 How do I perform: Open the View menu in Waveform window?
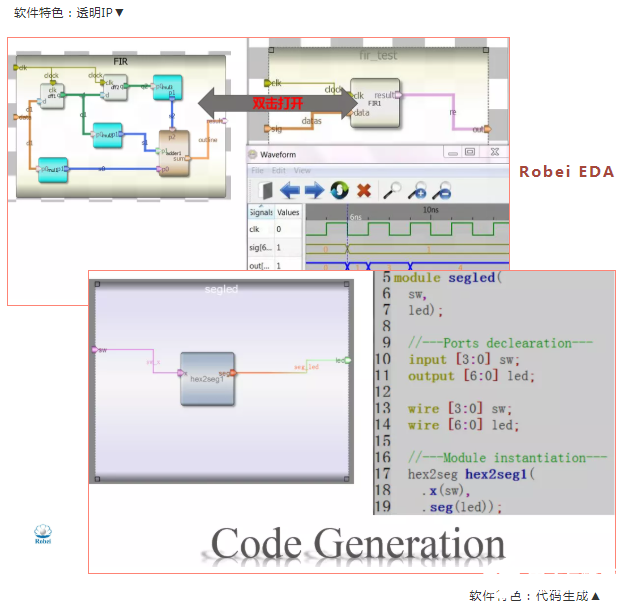click(302, 171)
